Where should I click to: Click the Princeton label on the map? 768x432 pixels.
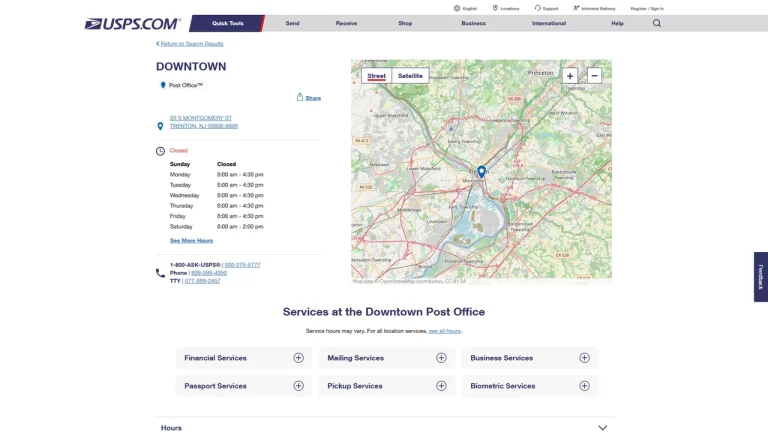click(x=540, y=72)
